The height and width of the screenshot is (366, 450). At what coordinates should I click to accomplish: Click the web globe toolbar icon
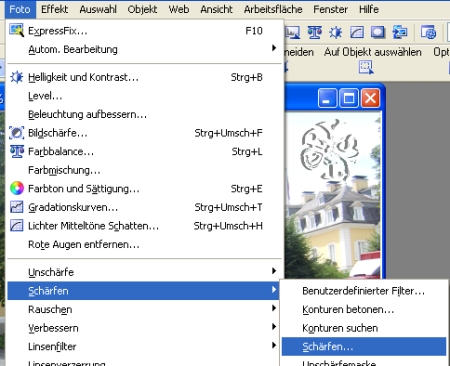(x=428, y=32)
